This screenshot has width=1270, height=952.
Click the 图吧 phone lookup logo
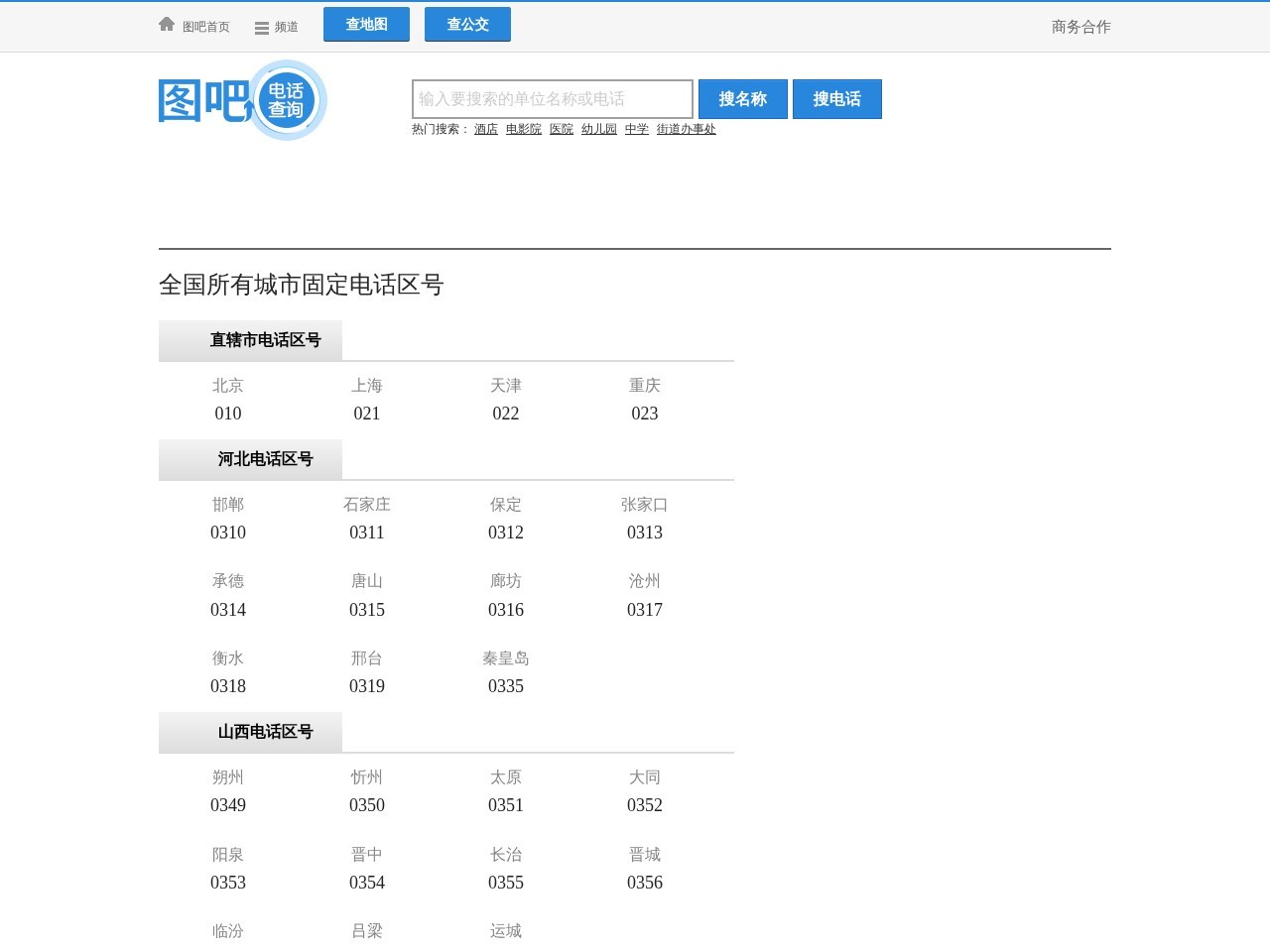coord(203,99)
